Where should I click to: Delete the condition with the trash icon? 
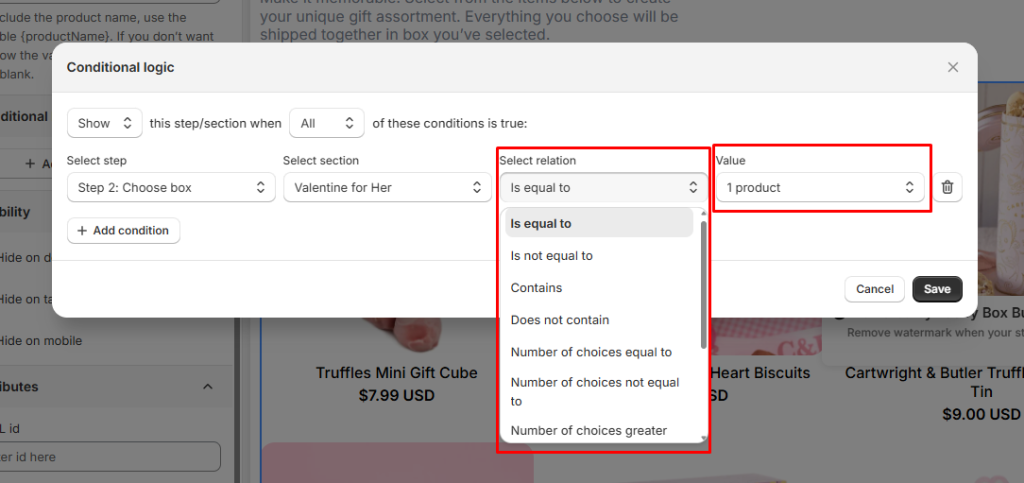(x=948, y=187)
